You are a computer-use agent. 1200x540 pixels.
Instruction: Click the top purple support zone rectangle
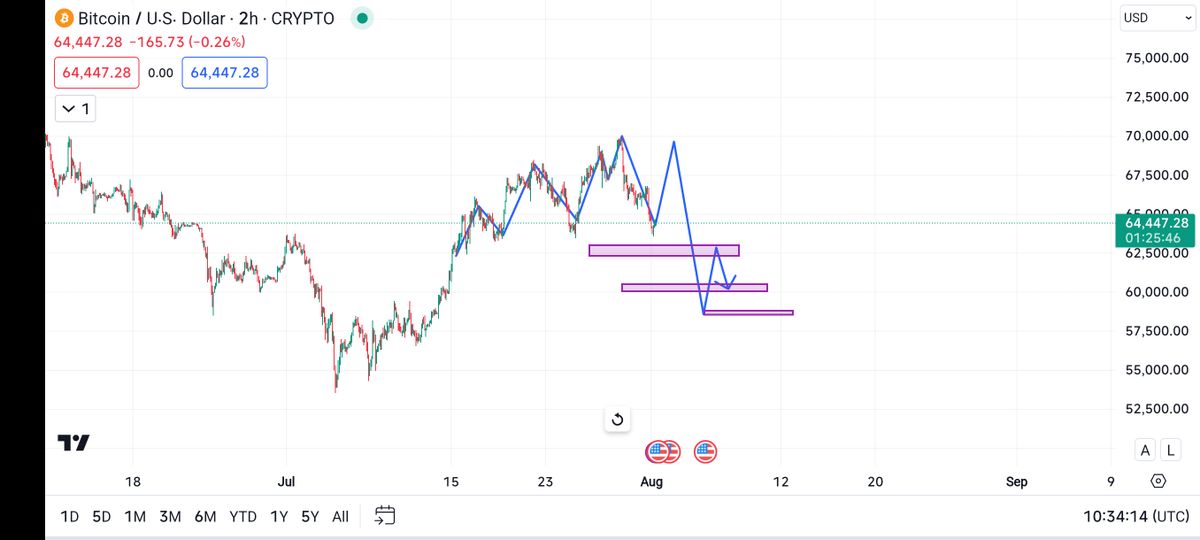tap(663, 250)
